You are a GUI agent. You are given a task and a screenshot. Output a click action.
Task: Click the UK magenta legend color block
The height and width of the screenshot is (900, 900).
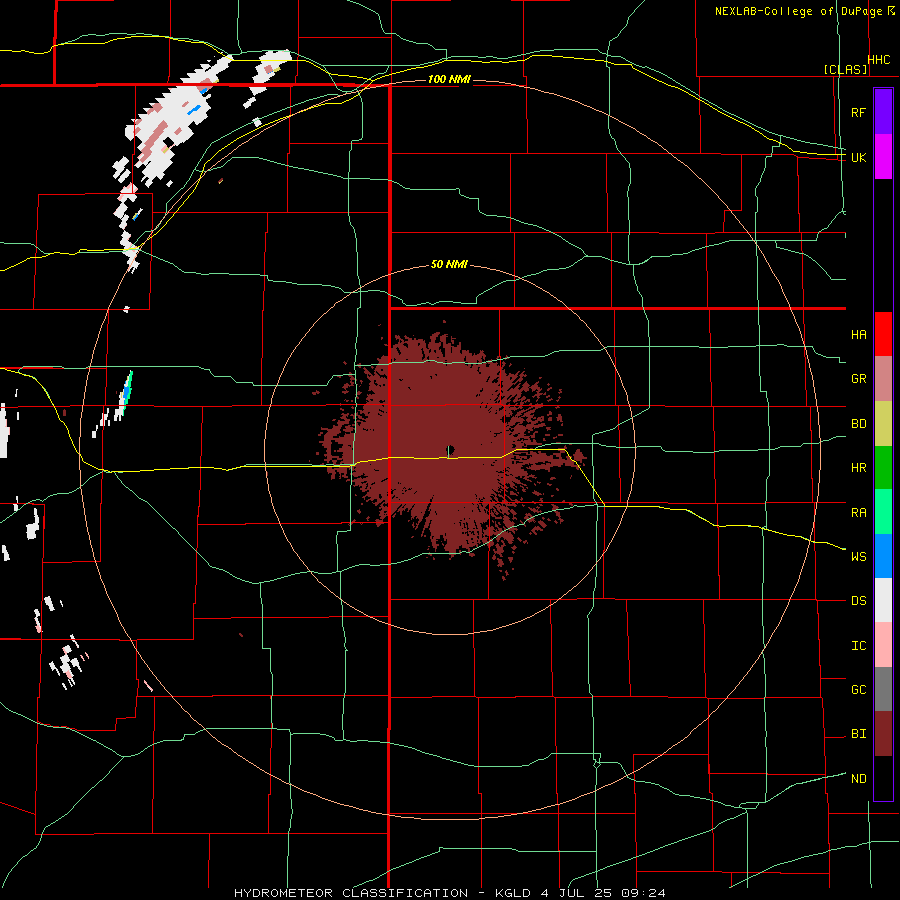[883, 157]
